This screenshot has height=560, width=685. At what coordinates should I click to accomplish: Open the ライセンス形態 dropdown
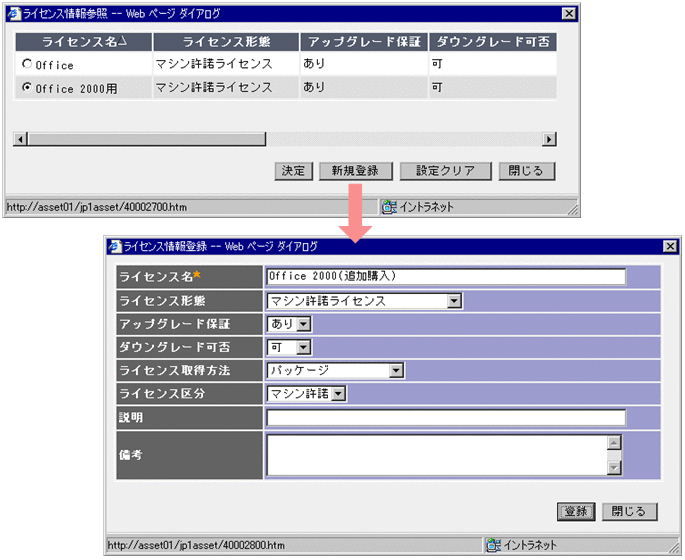click(454, 301)
